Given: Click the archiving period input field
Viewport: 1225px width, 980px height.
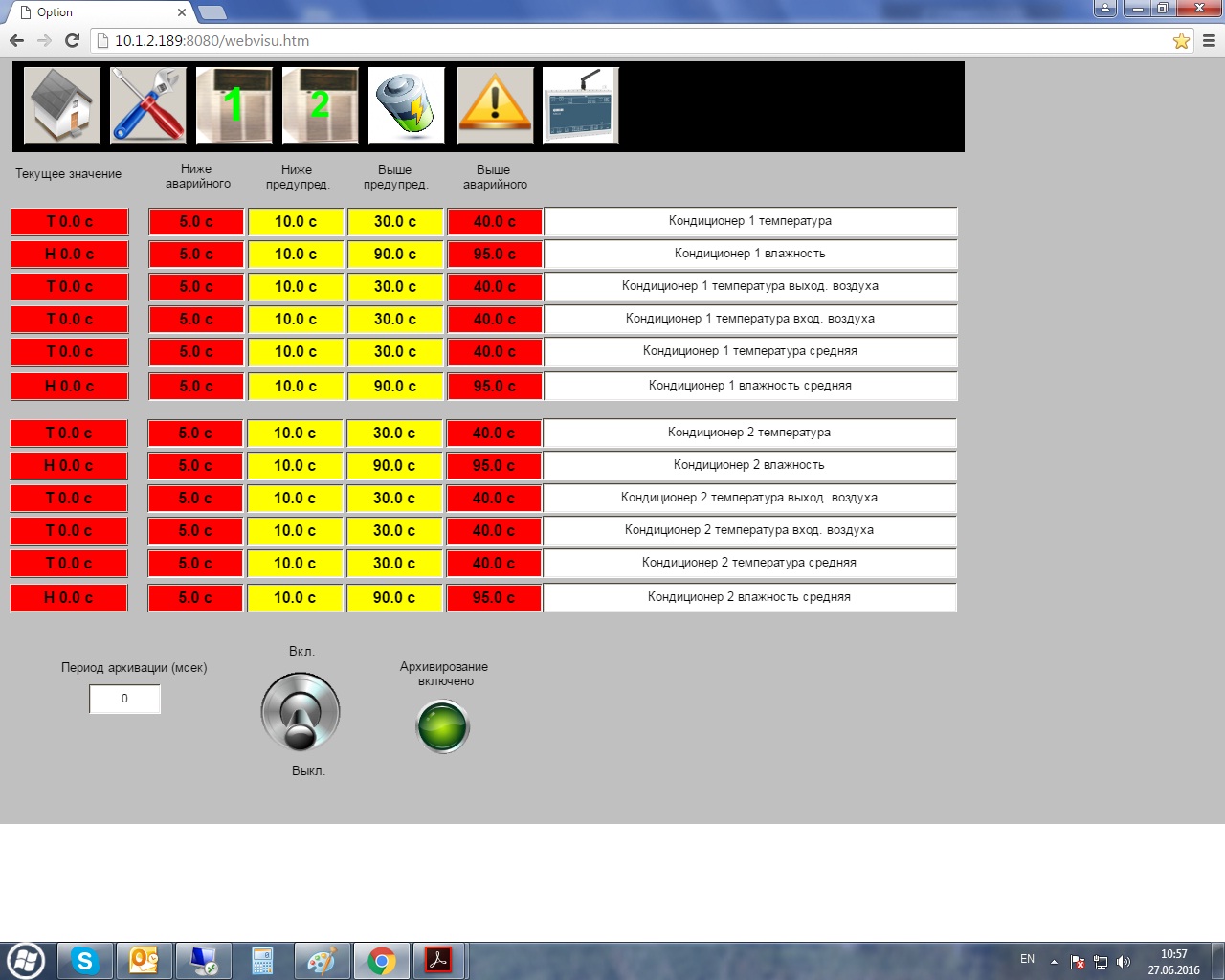Looking at the screenshot, I should (x=124, y=699).
